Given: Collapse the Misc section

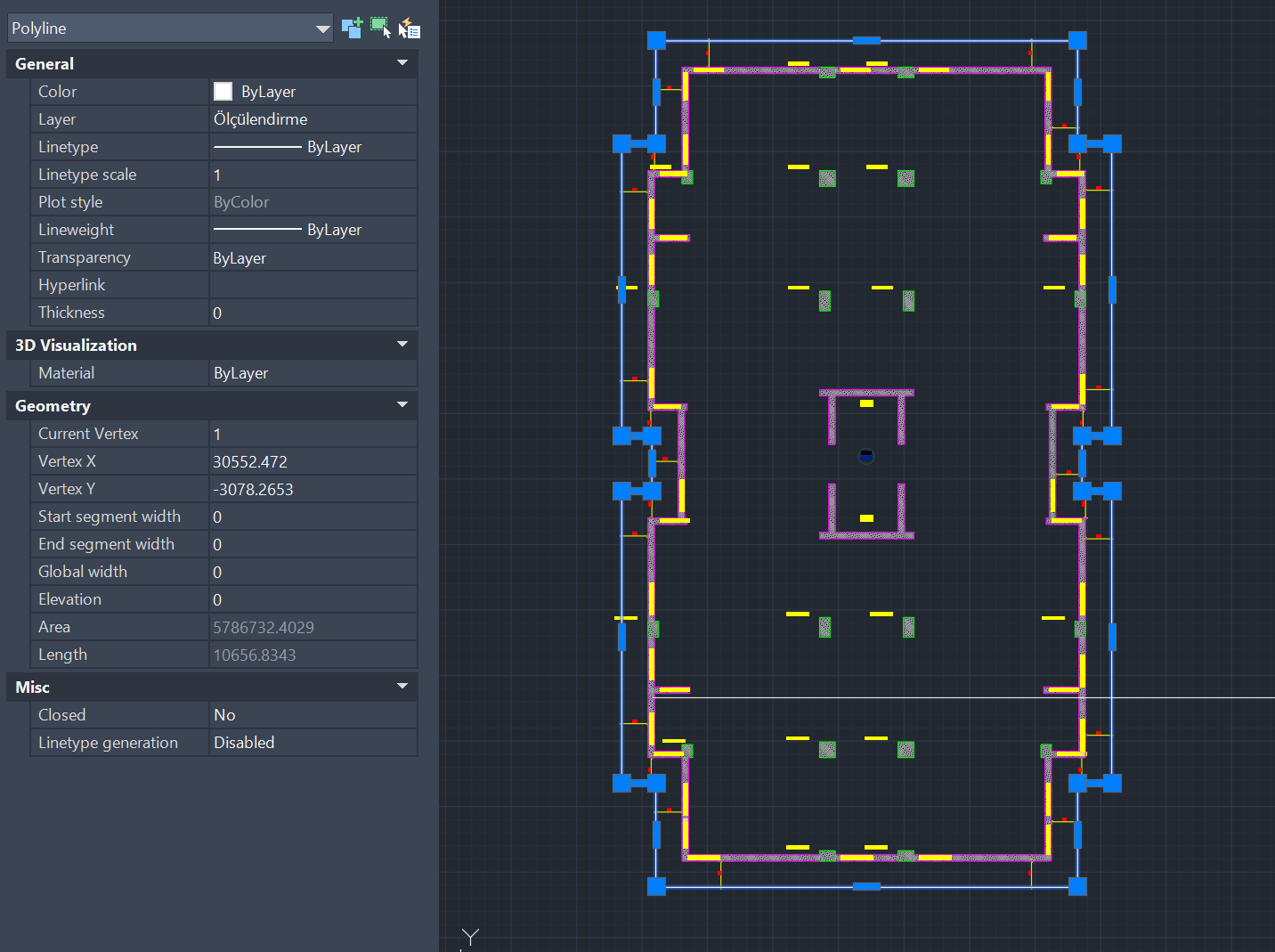Looking at the screenshot, I should click(x=402, y=687).
